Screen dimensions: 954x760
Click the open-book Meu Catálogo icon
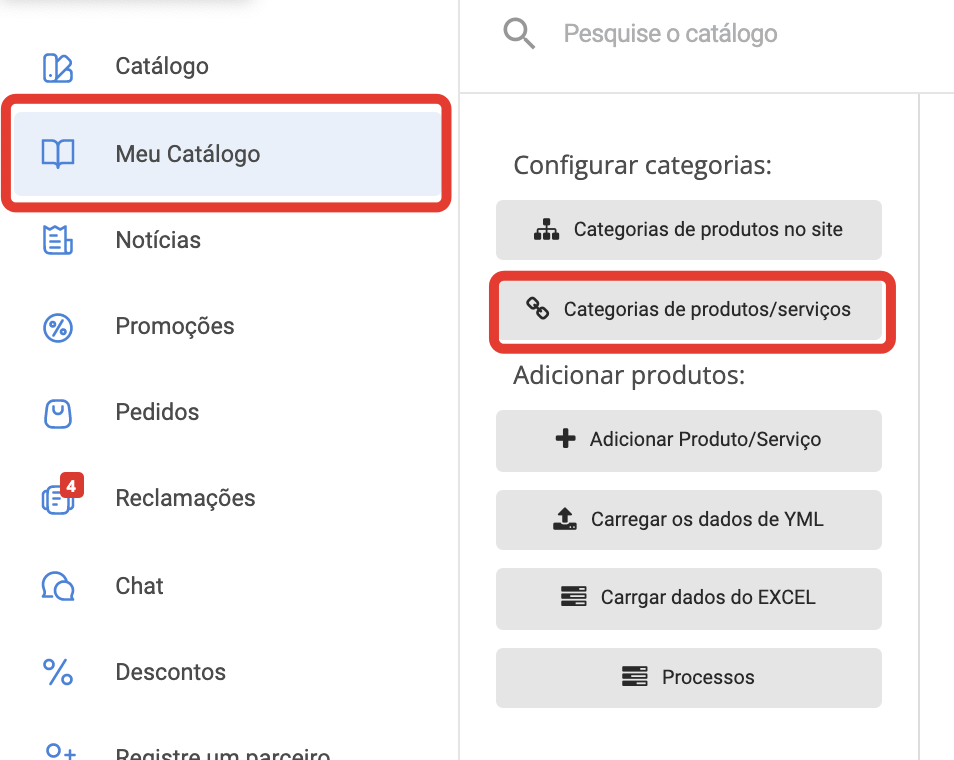(57, 154)
